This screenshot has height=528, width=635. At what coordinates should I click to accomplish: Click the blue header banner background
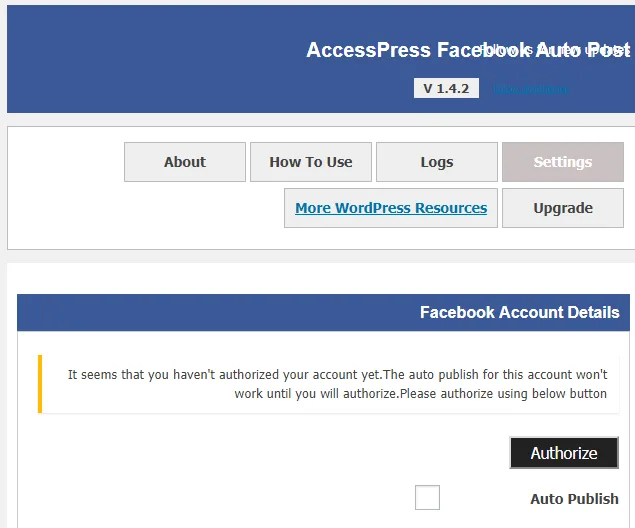pyautogui.click(x=162, y=61)
